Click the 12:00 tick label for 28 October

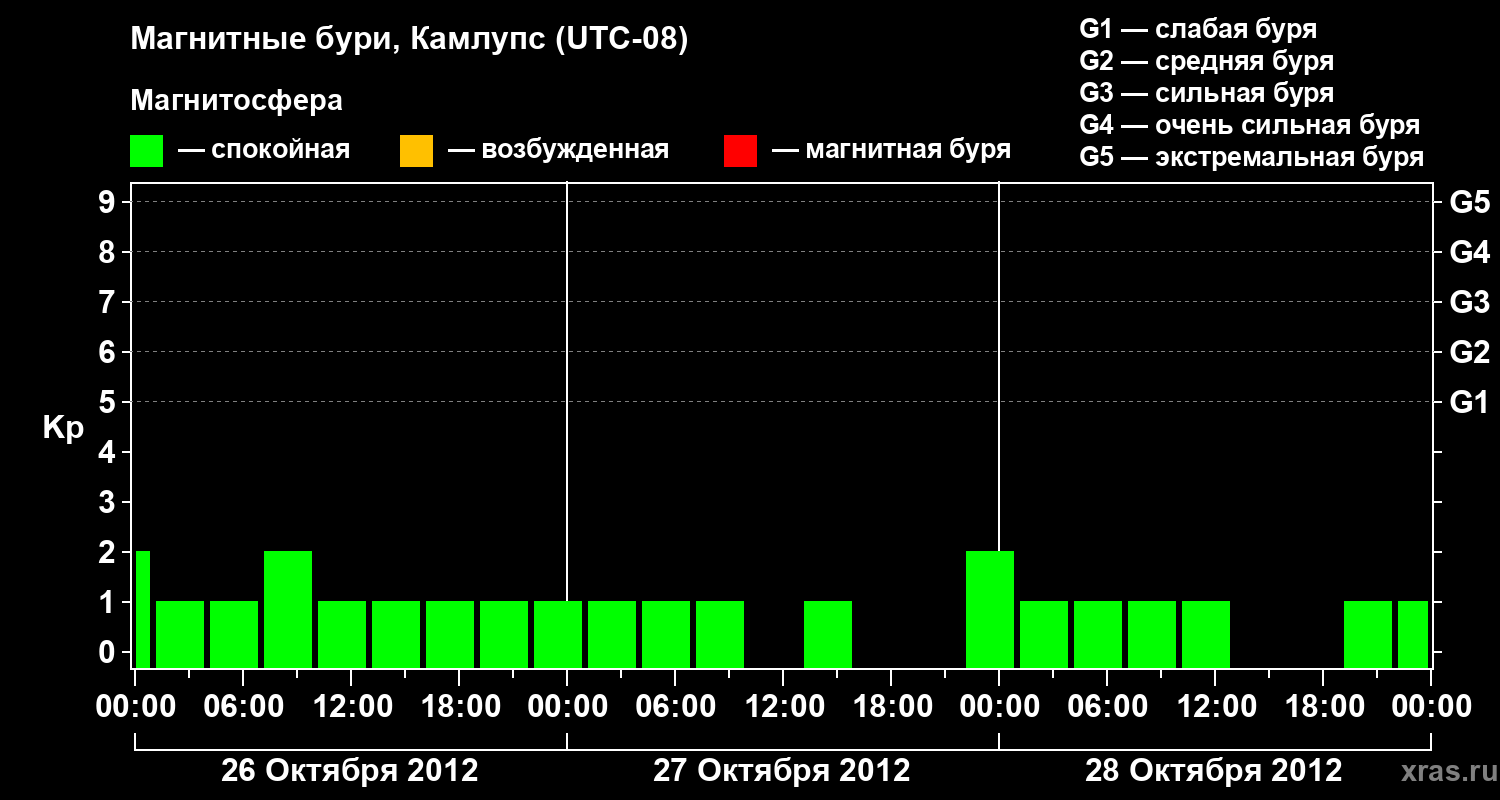tap(1215, 707)
